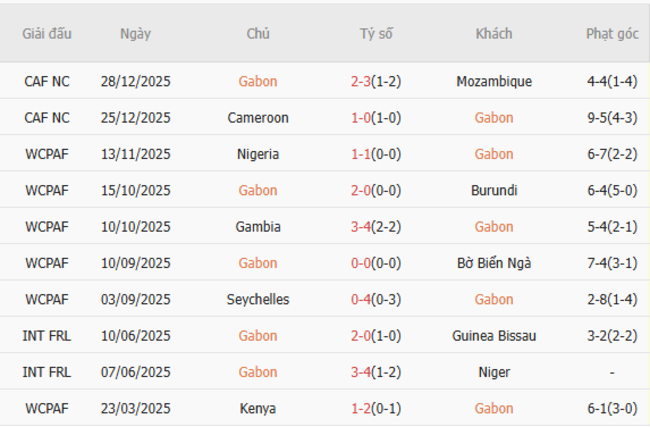Click the Tỷ số column header
This screenshot has width=650, height=427.
[376, 33]
